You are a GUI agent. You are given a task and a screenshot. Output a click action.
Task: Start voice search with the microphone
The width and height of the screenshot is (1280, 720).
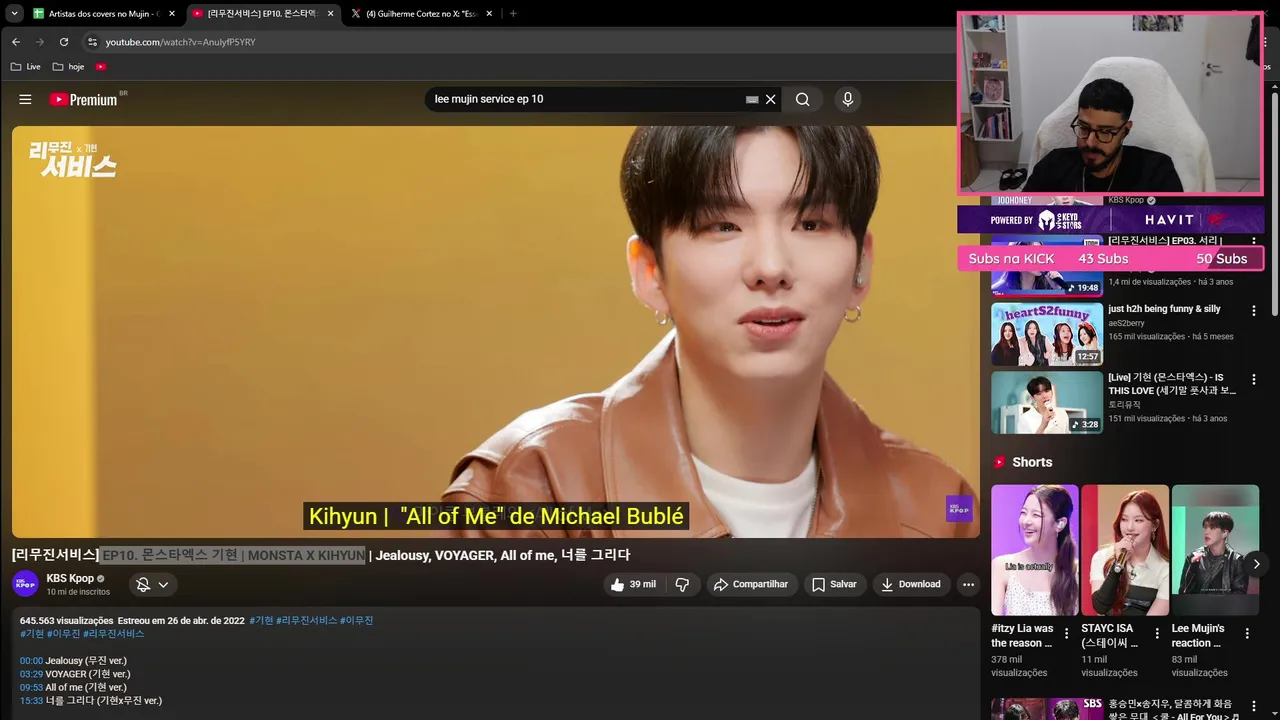point(847,99)
